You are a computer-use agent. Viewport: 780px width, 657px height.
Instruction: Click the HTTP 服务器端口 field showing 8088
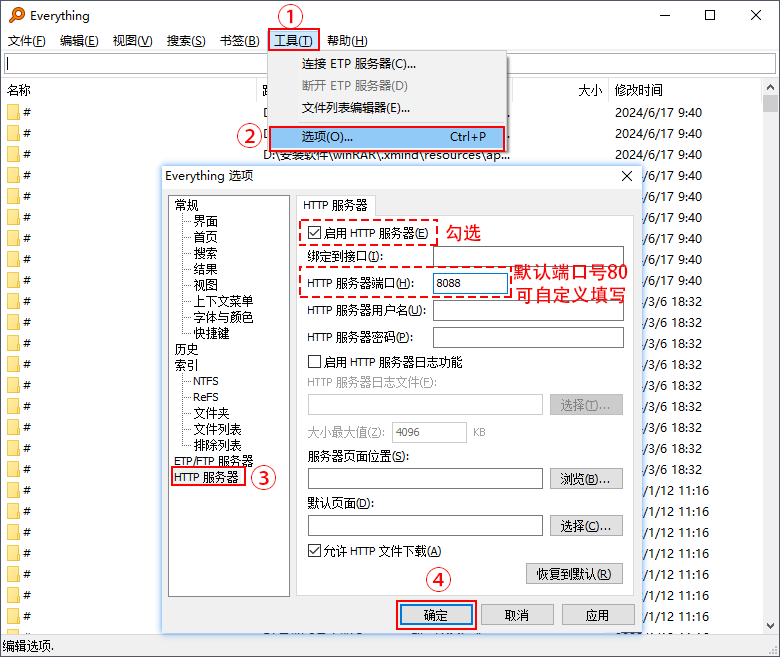[470, 283]
